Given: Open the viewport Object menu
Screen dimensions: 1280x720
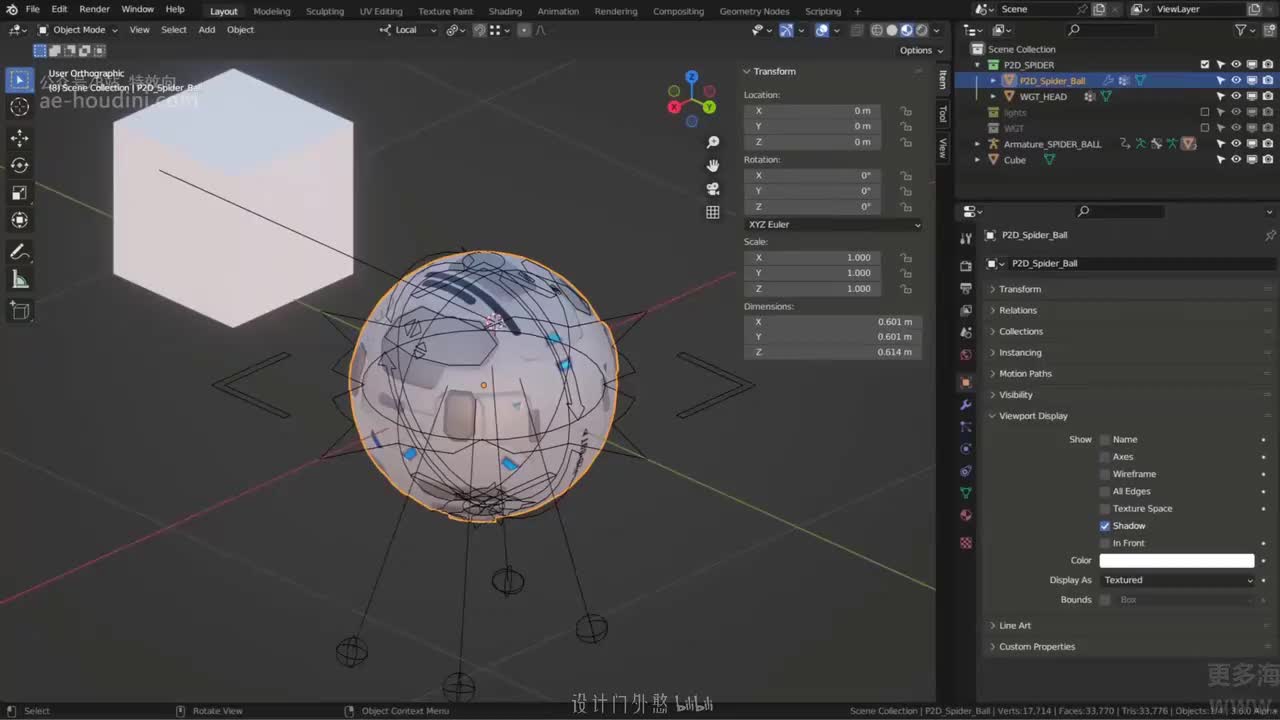Looking at the screenshot, I should point(241,30).
